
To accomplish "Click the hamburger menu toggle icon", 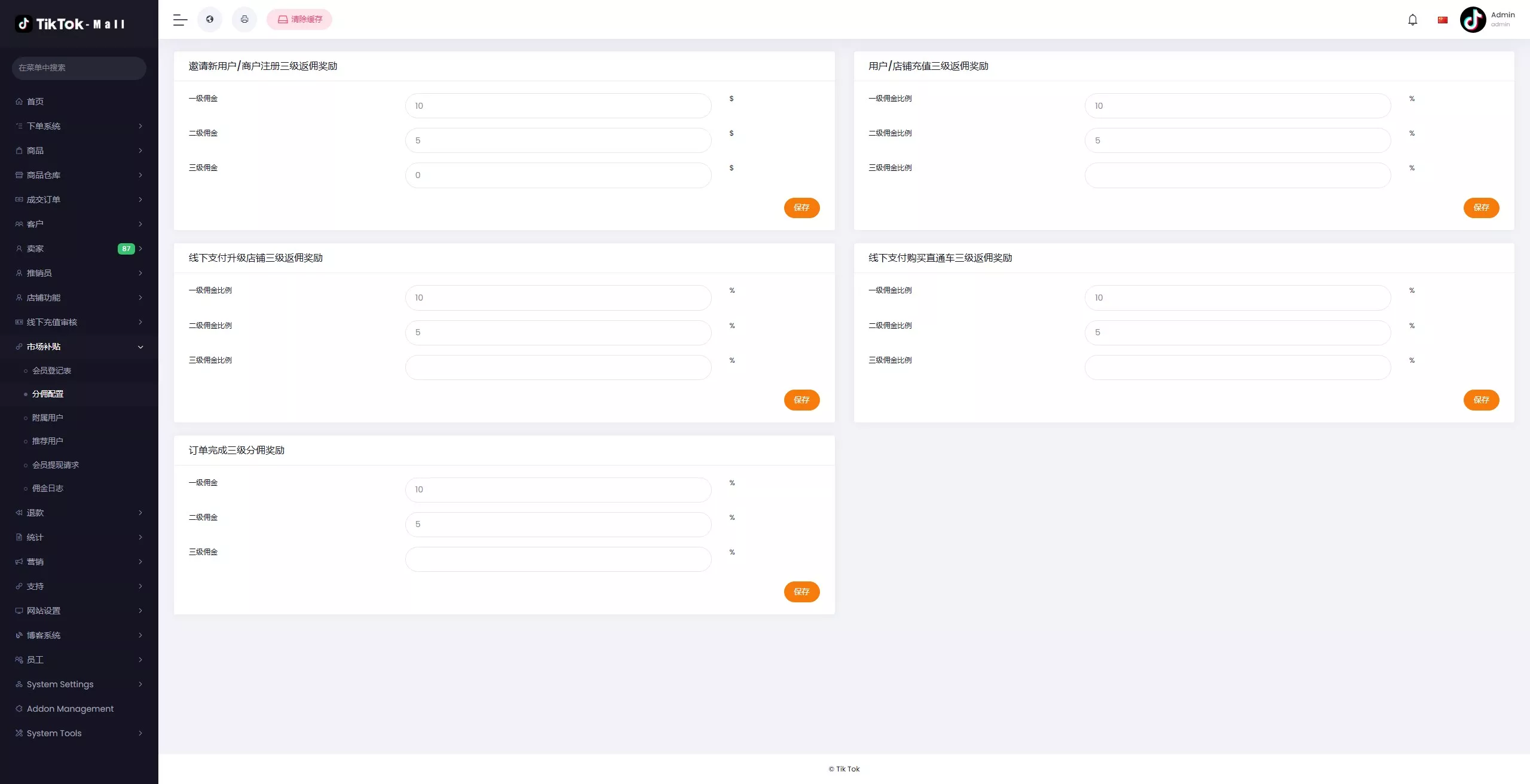I will pyautogui.click(x=180, y=20).
